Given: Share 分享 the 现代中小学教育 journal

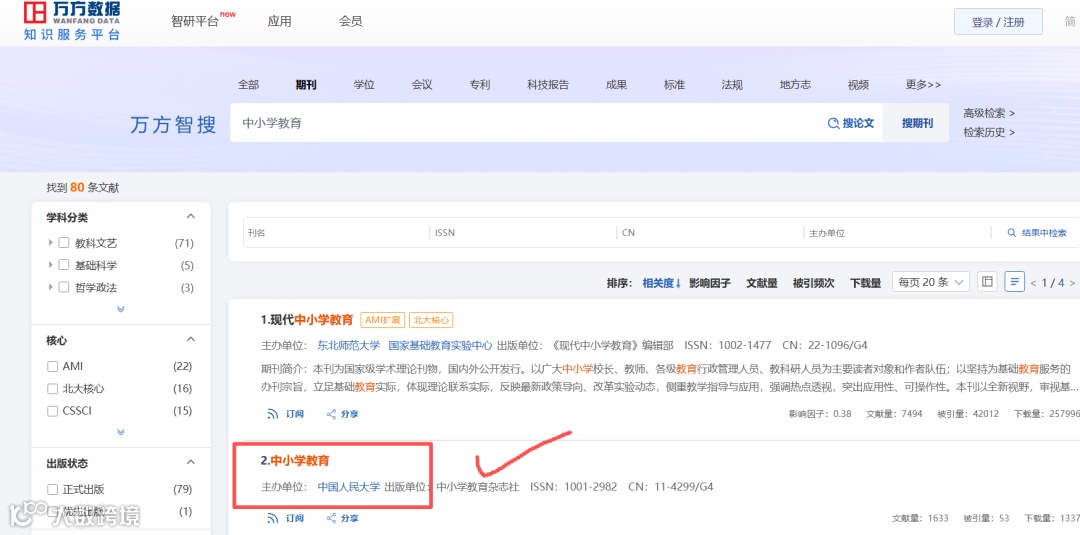Looking at the screenshot, I should pyautogui.click(x=342, y=414).
